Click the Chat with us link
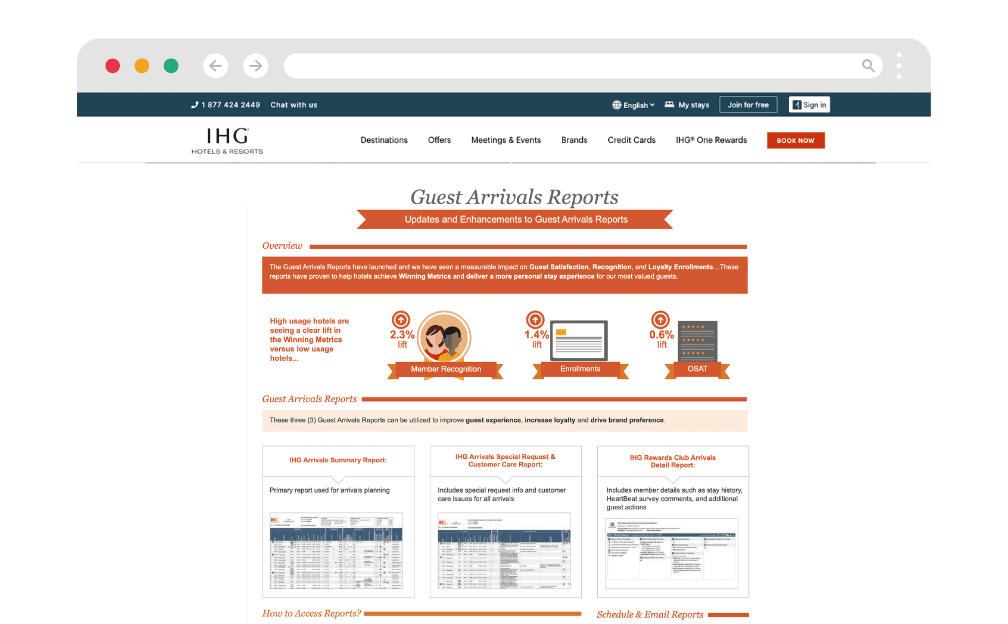1008x624 pixels. (x=294, y=105)
